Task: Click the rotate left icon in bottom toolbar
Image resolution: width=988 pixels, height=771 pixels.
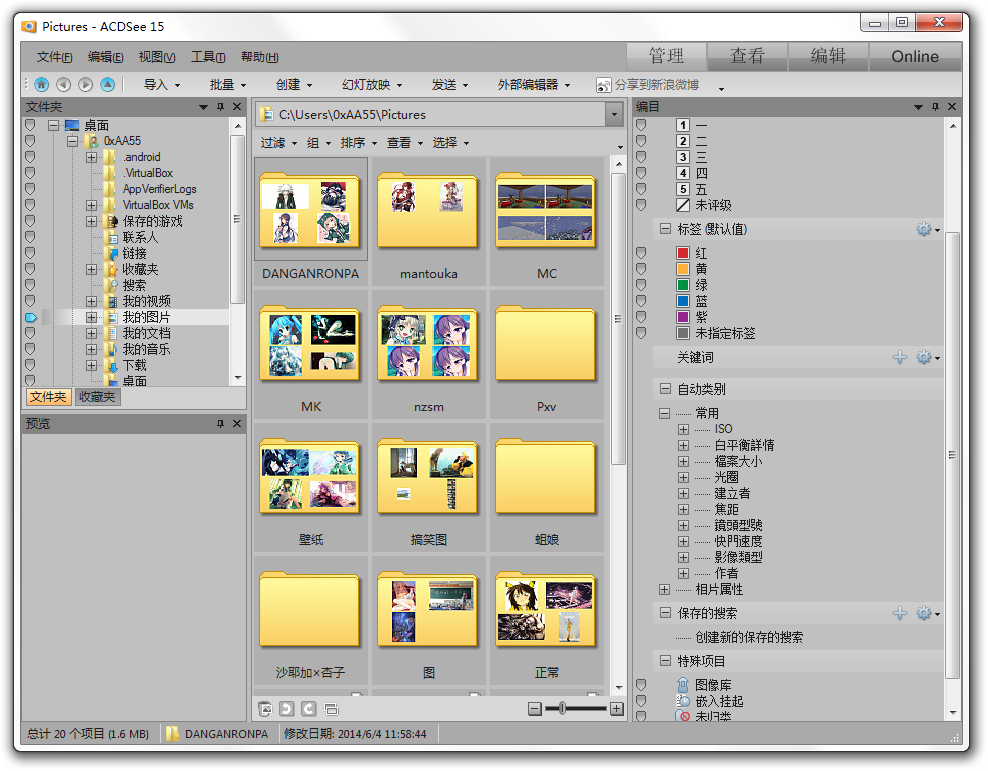Action: coord(287,709)
